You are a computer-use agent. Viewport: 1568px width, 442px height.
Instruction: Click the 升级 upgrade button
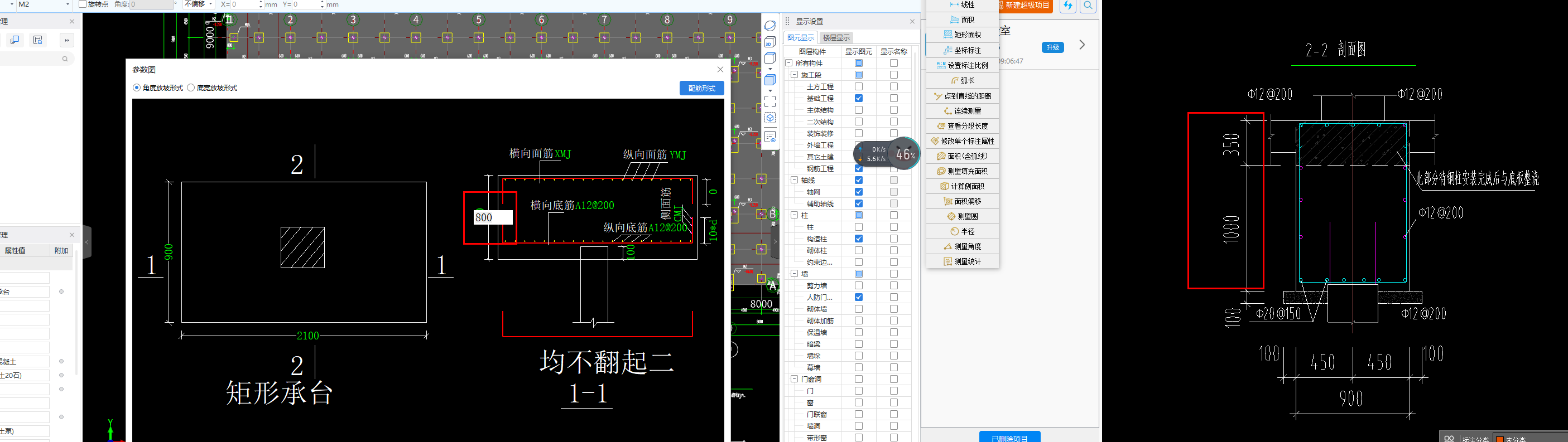click(1052, 47)
